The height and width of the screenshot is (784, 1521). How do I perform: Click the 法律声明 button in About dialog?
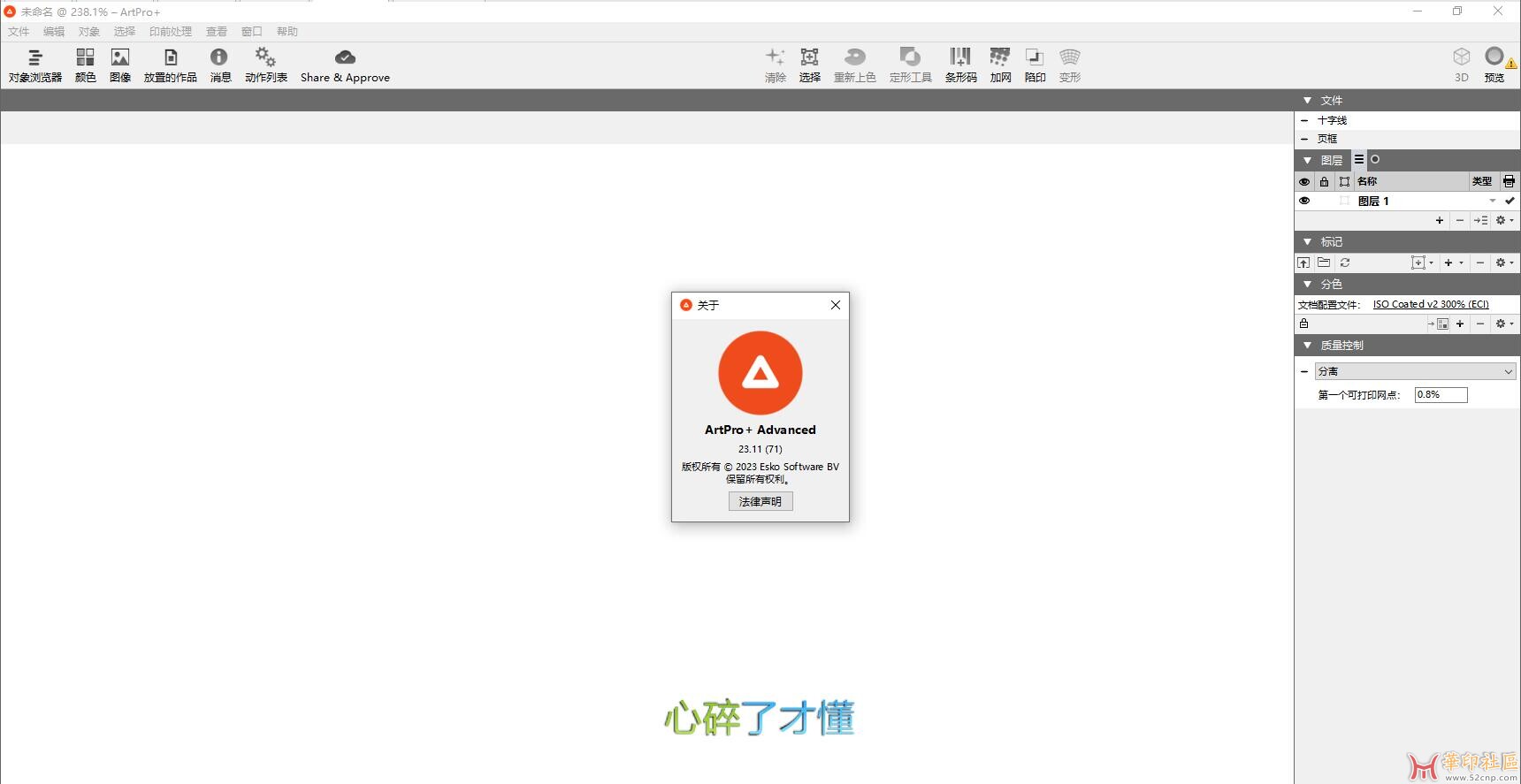pos(760,501)
